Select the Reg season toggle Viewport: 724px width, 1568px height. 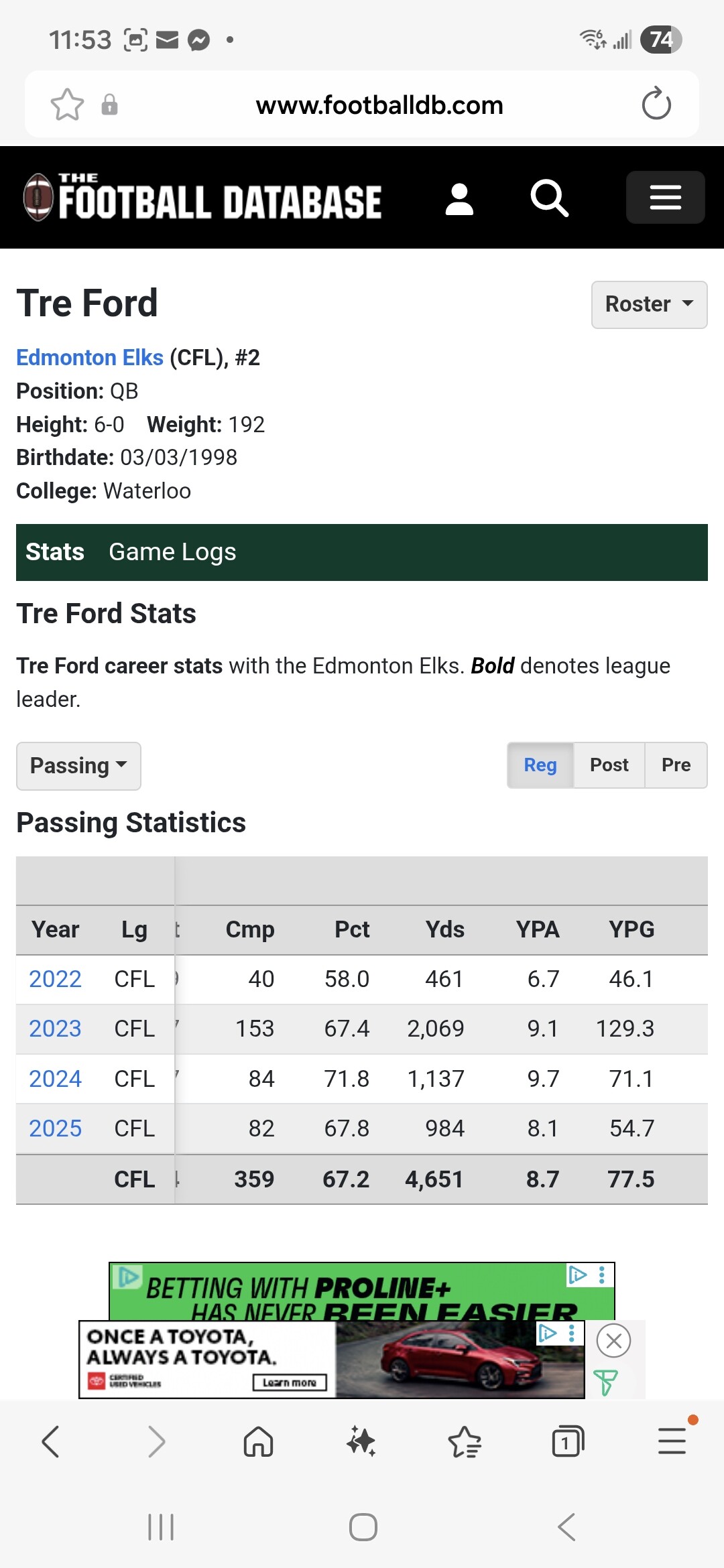pyautogui.click(x=540, y=765)
